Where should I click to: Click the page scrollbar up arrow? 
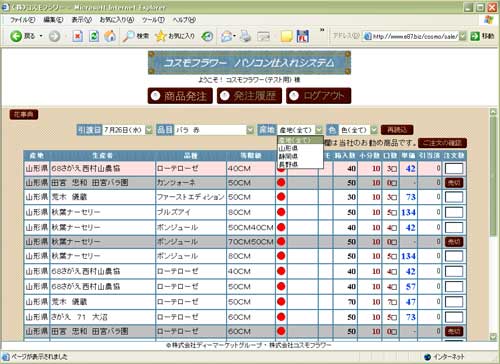(493, 112)
